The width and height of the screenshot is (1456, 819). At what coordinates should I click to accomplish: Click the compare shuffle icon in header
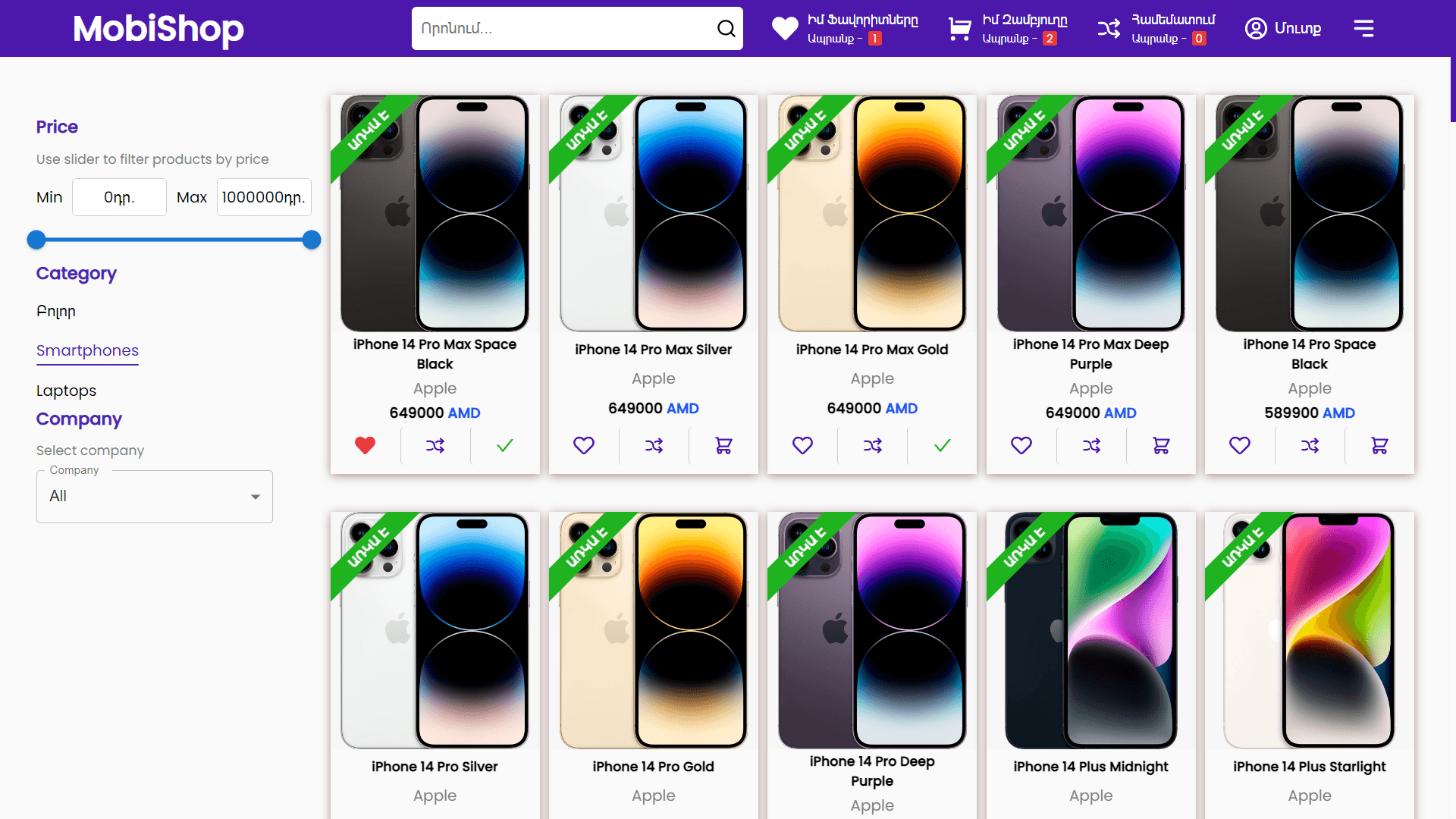tap(1109, 29)
